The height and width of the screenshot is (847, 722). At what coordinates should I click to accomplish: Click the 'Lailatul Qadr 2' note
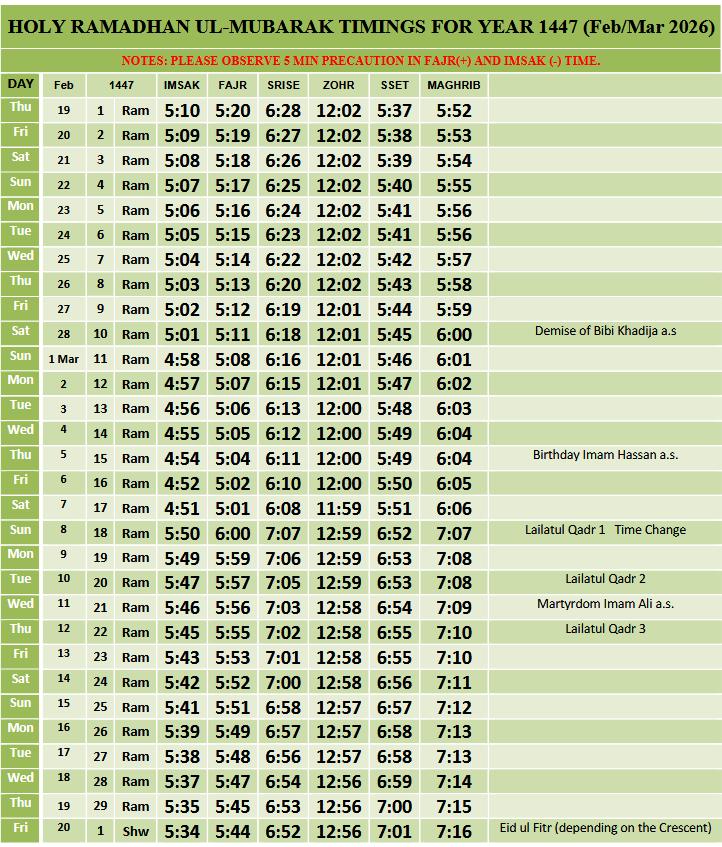[605, 578]
